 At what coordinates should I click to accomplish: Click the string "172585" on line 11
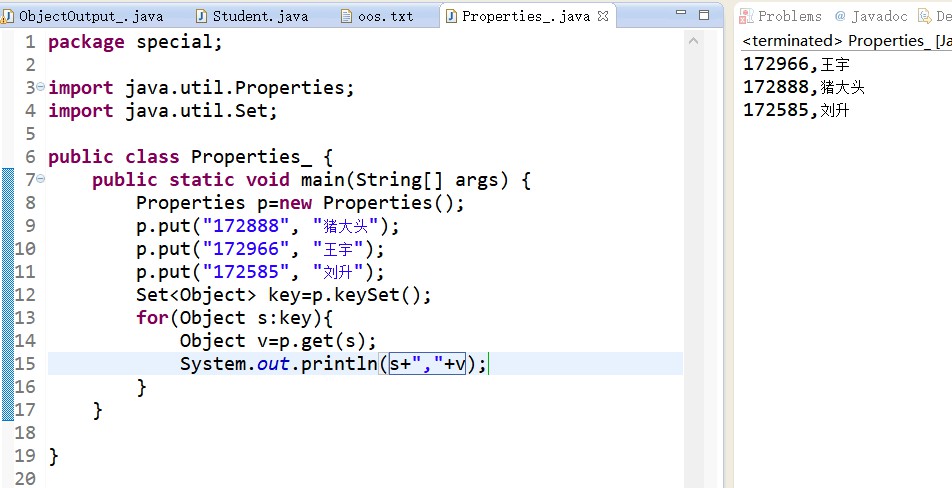point(245,272)
